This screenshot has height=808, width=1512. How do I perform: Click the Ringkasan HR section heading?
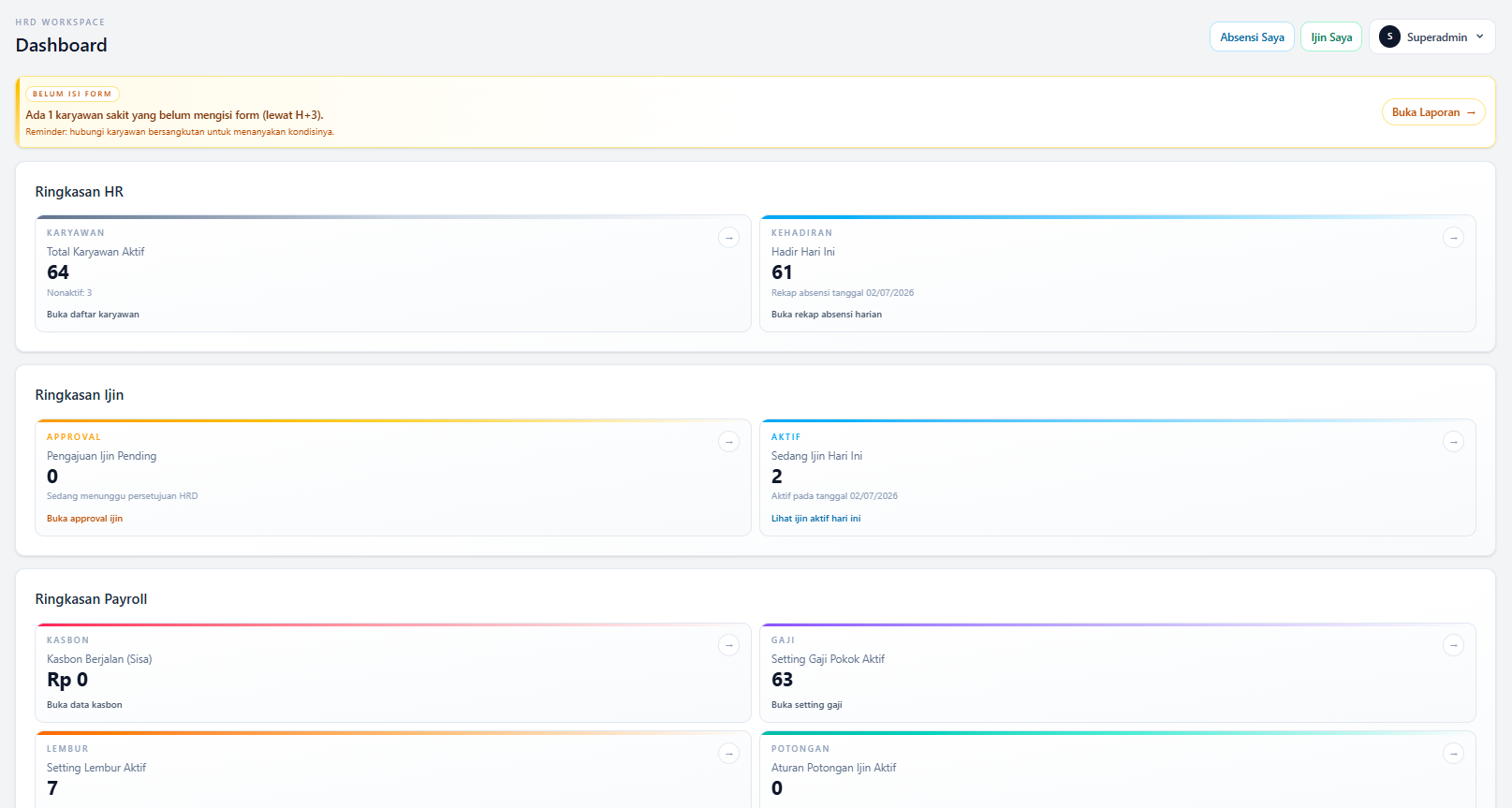click(80, 192)
